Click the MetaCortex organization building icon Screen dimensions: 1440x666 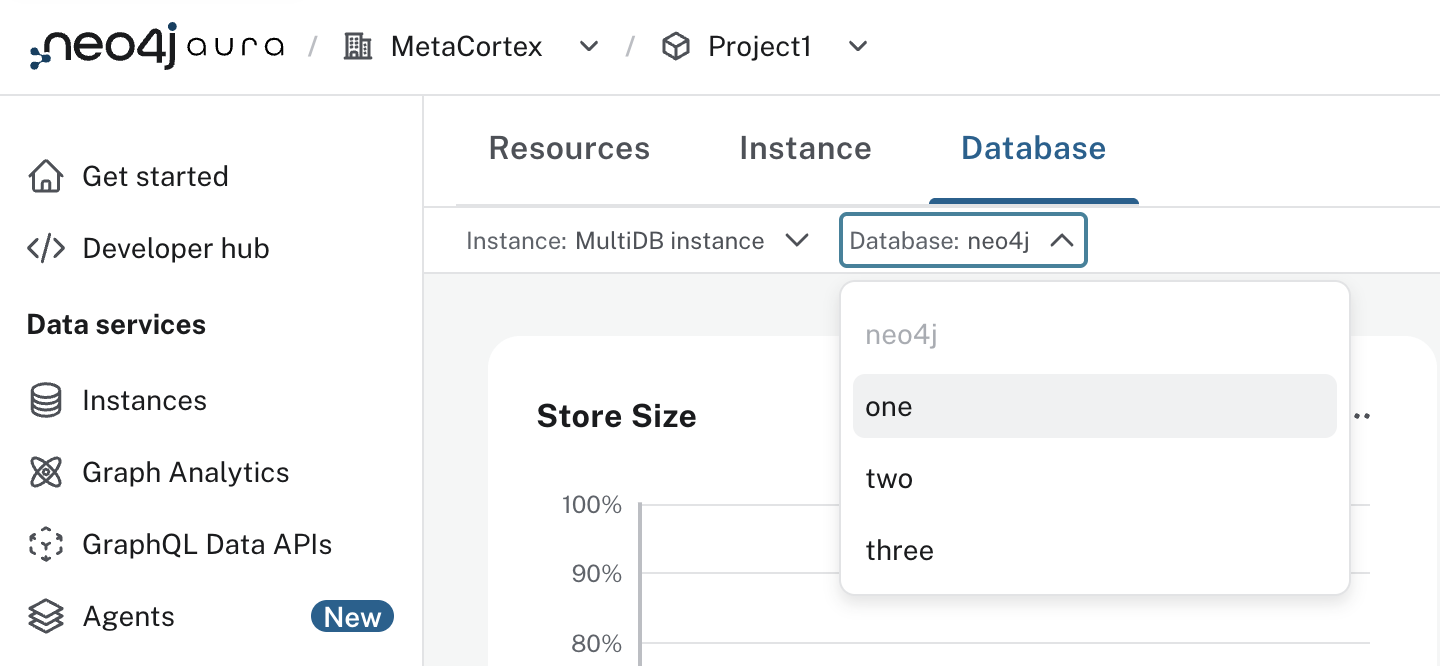(x=357, y=46)
